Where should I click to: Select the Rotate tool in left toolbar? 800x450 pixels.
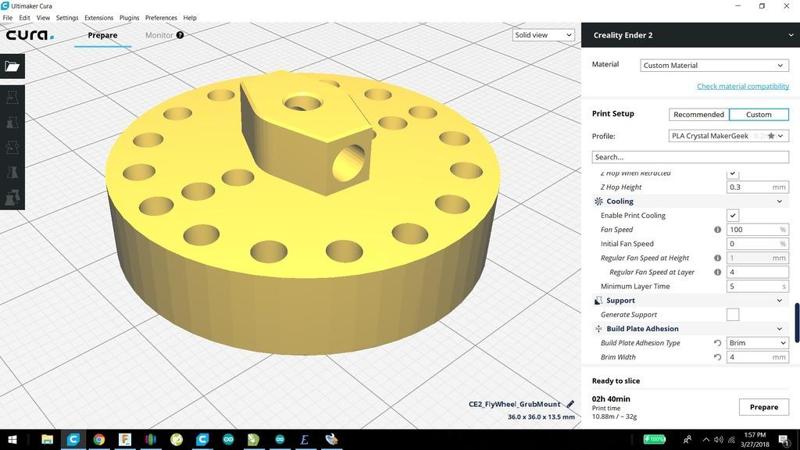tap(12, 147)
